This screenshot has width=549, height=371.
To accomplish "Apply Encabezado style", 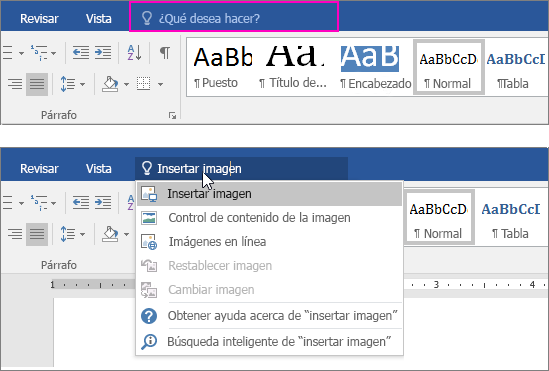I will click(x=375, y=67).
